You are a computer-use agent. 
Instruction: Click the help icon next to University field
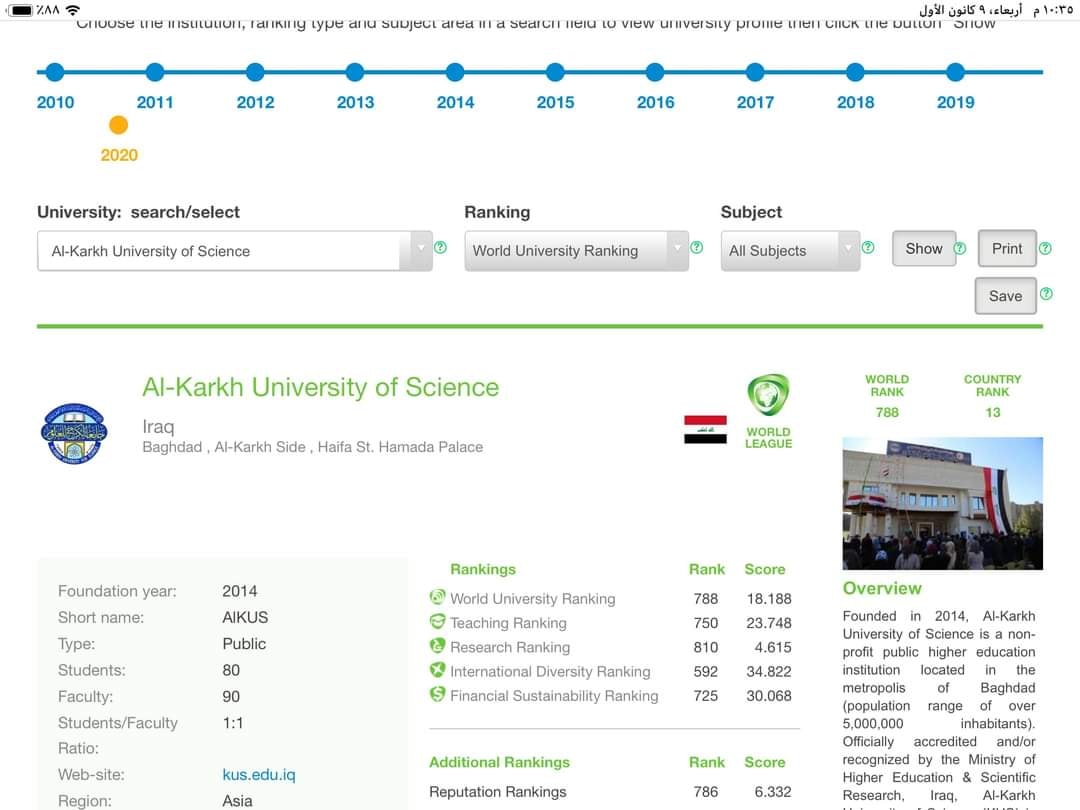point(440,247)
